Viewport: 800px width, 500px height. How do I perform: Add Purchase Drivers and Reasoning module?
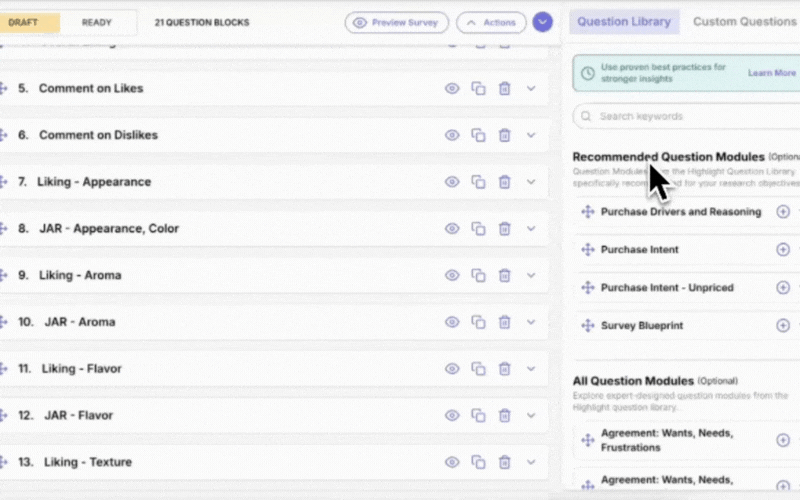tap(783, 212)
